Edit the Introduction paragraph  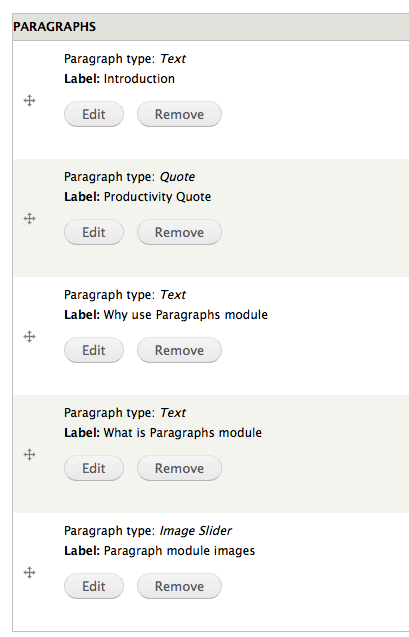(94, 114)
